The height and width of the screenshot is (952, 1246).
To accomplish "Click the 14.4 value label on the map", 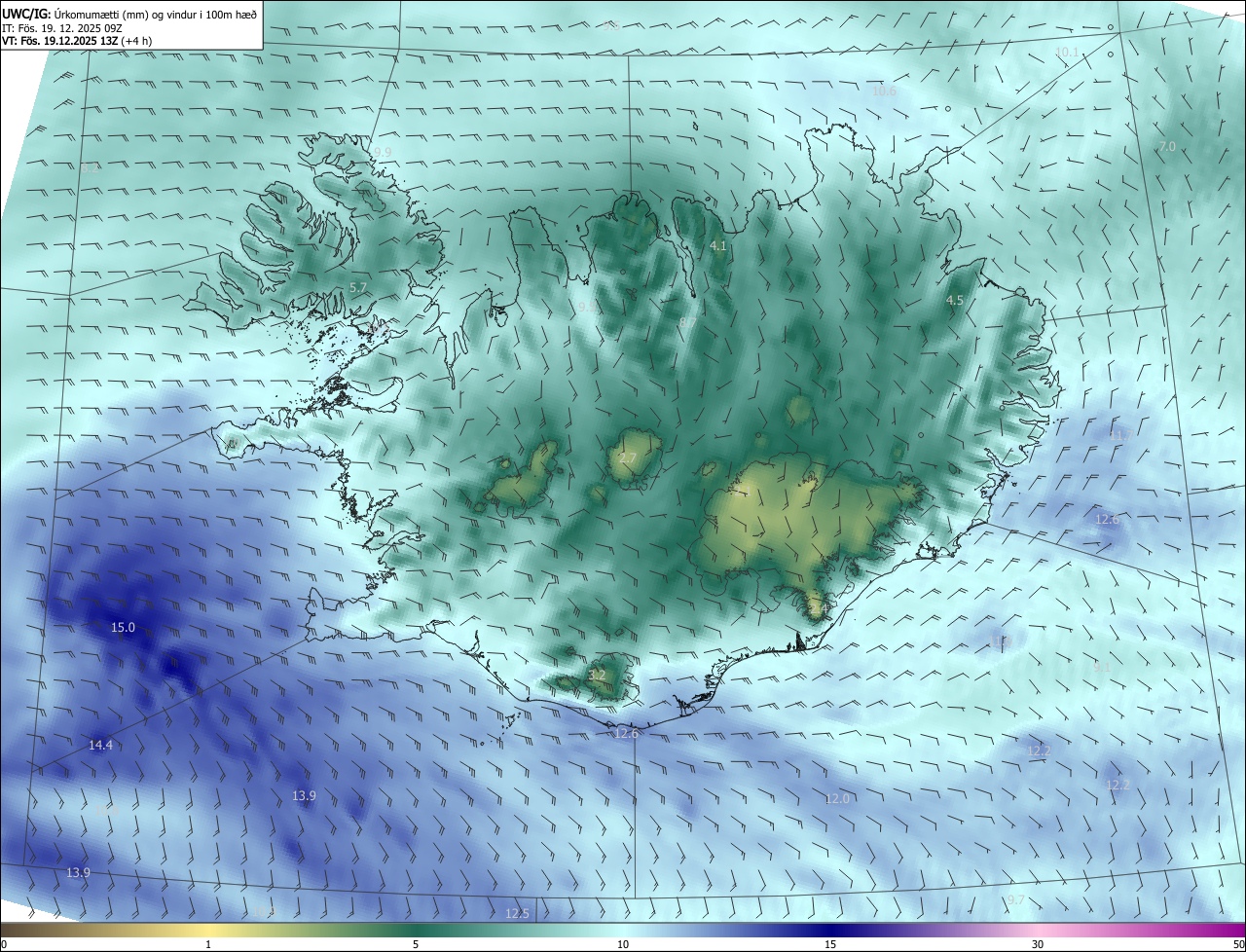I will pyautogui.click(x=100, y=745).
